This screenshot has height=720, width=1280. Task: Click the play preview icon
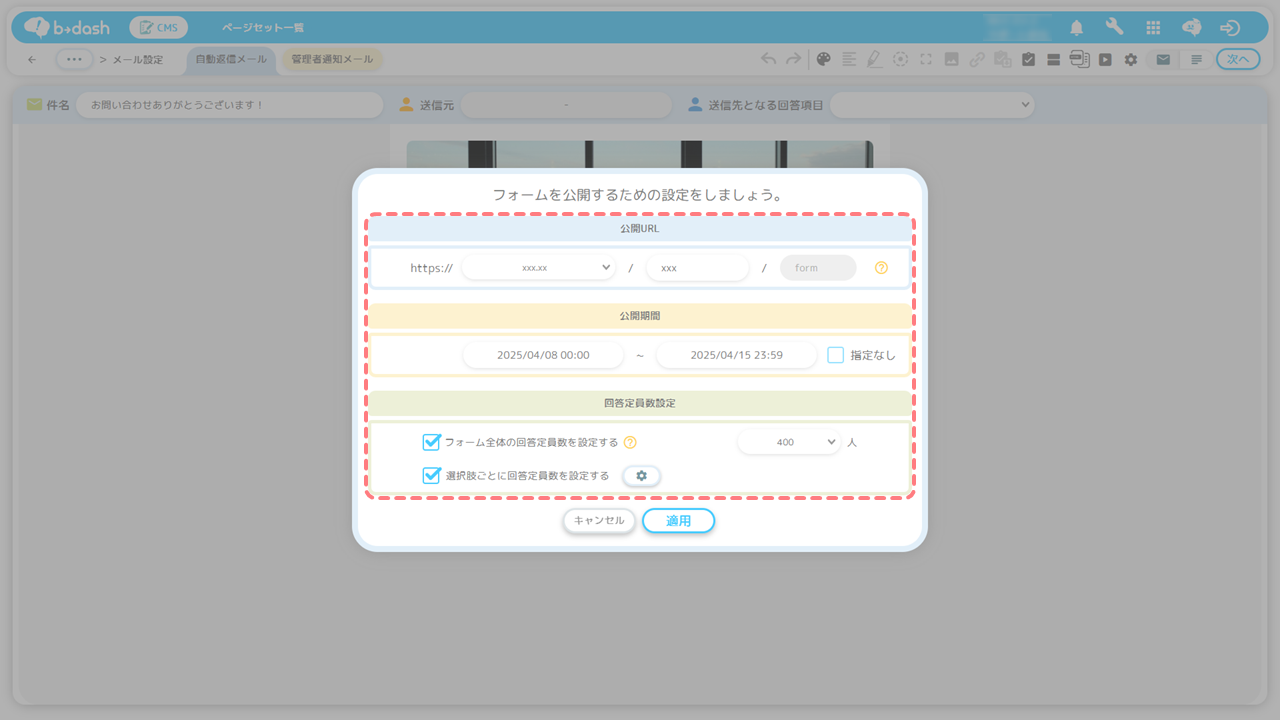[1105, 59]
